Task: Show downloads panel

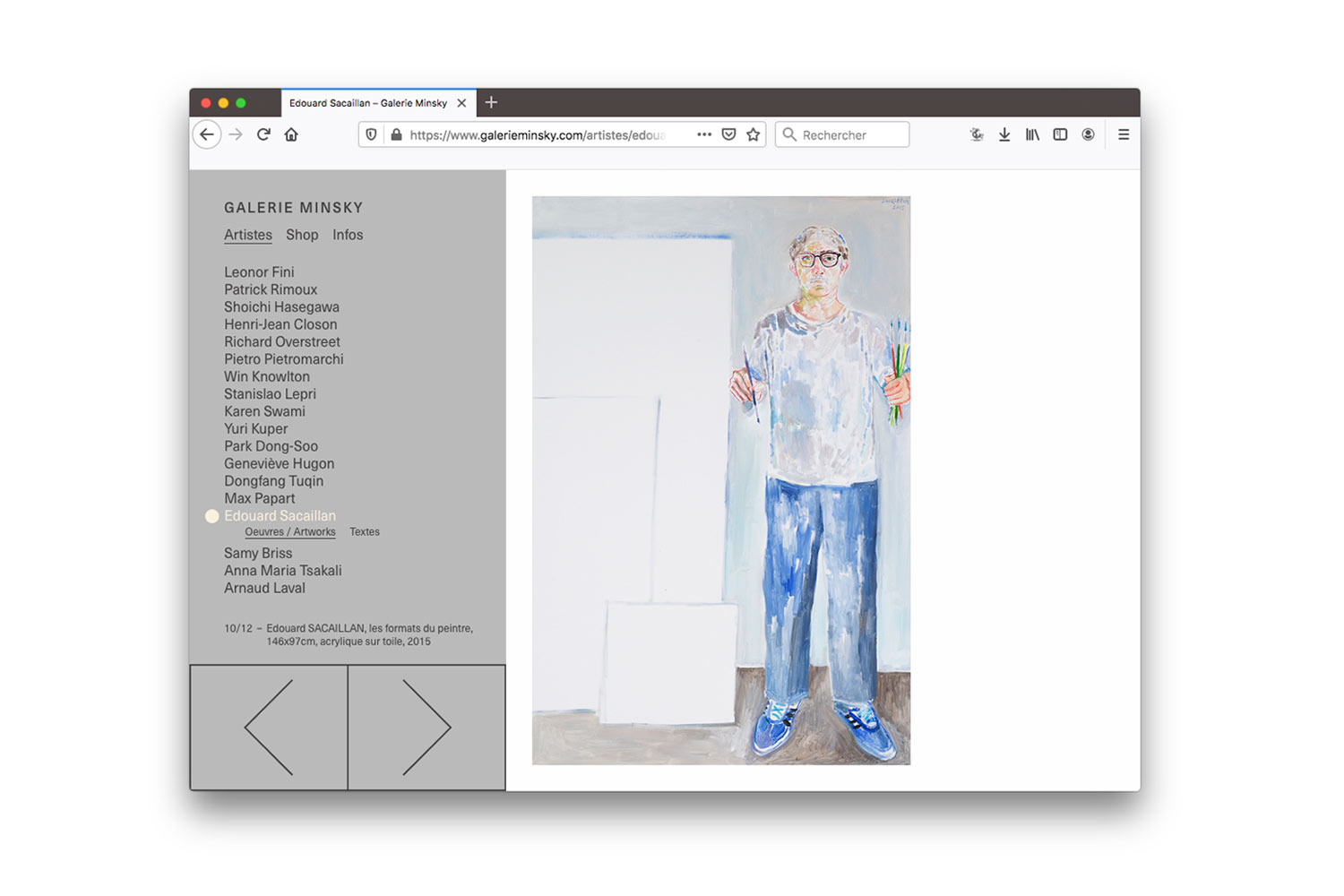Action: (x=1004, y=134)
